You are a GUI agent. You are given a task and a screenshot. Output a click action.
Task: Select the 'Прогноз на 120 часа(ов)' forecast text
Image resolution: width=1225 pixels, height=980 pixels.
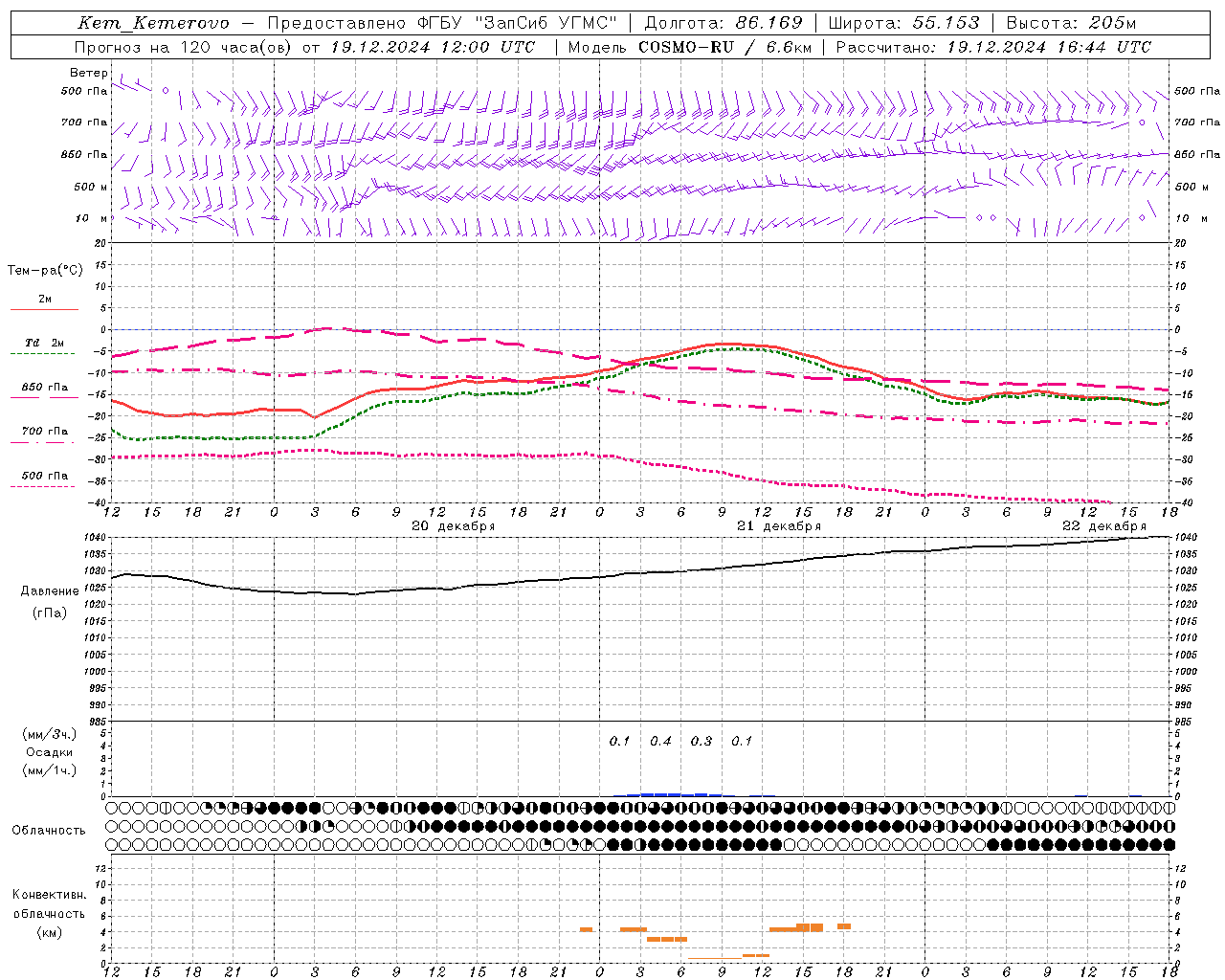(184, 47)
